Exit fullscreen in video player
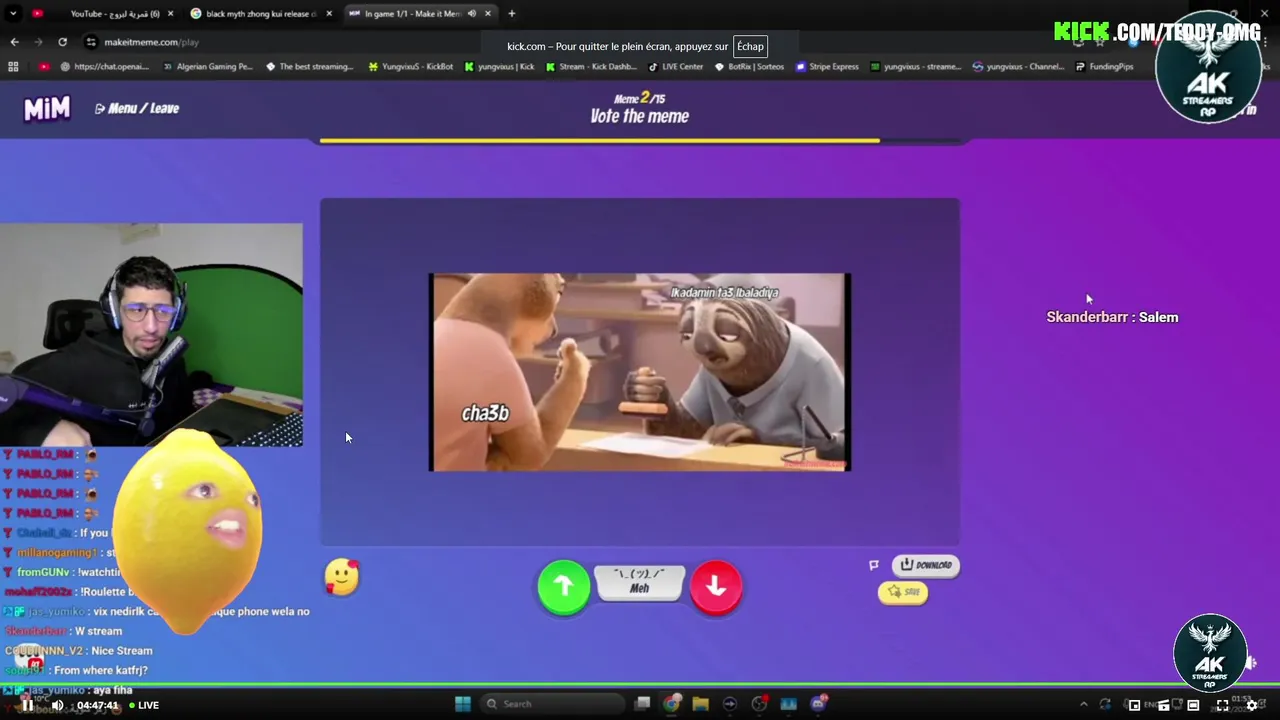1280x720 pixels. tap(1222, 705)
